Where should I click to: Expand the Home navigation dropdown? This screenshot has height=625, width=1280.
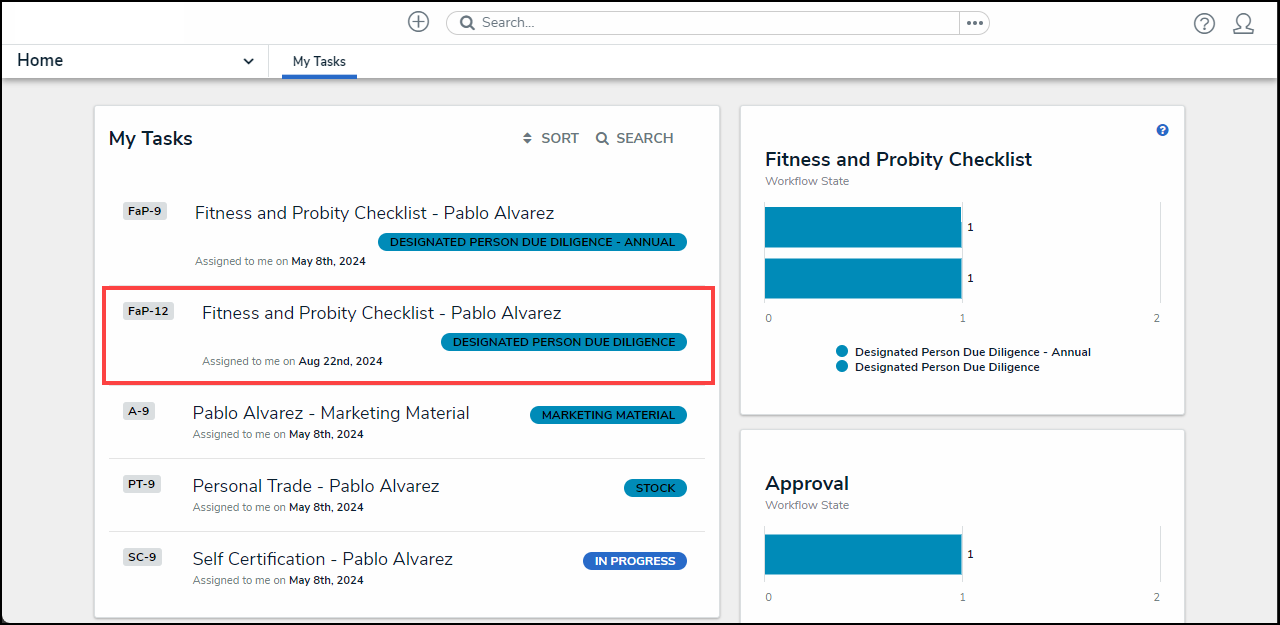point(248,60)
